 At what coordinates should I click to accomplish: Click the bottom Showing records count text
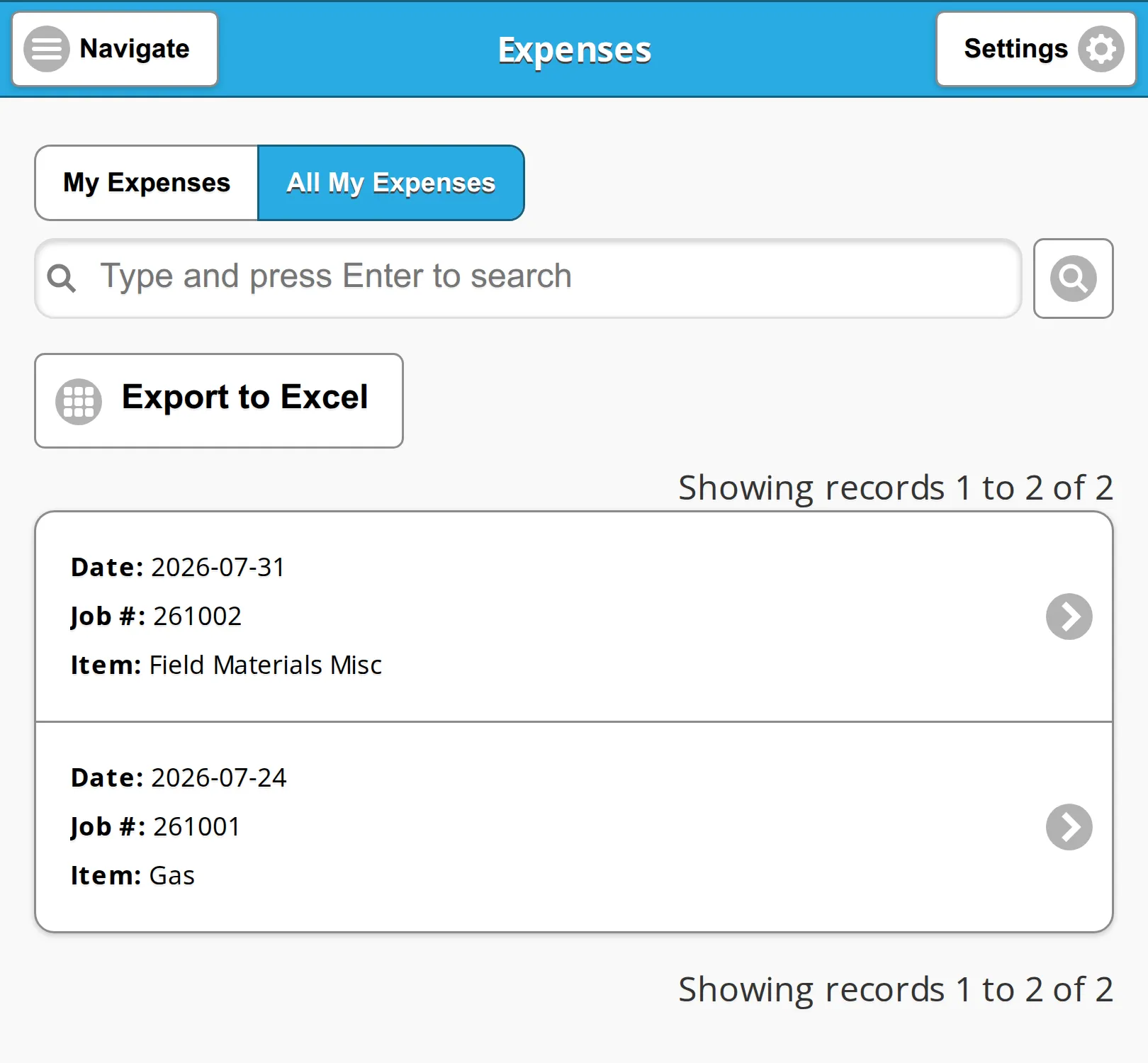pyautogui.click(x=896, y=990)
